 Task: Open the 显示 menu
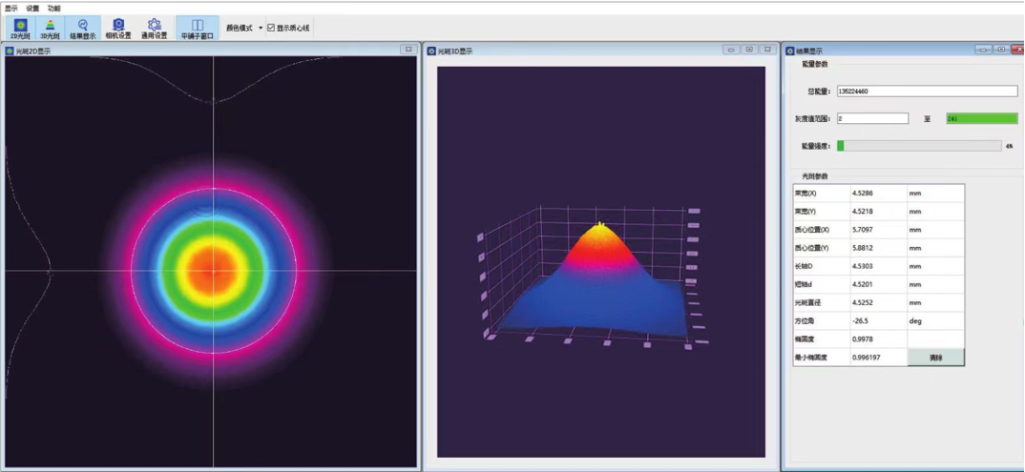pyautogui.click(x=11, y=7)
